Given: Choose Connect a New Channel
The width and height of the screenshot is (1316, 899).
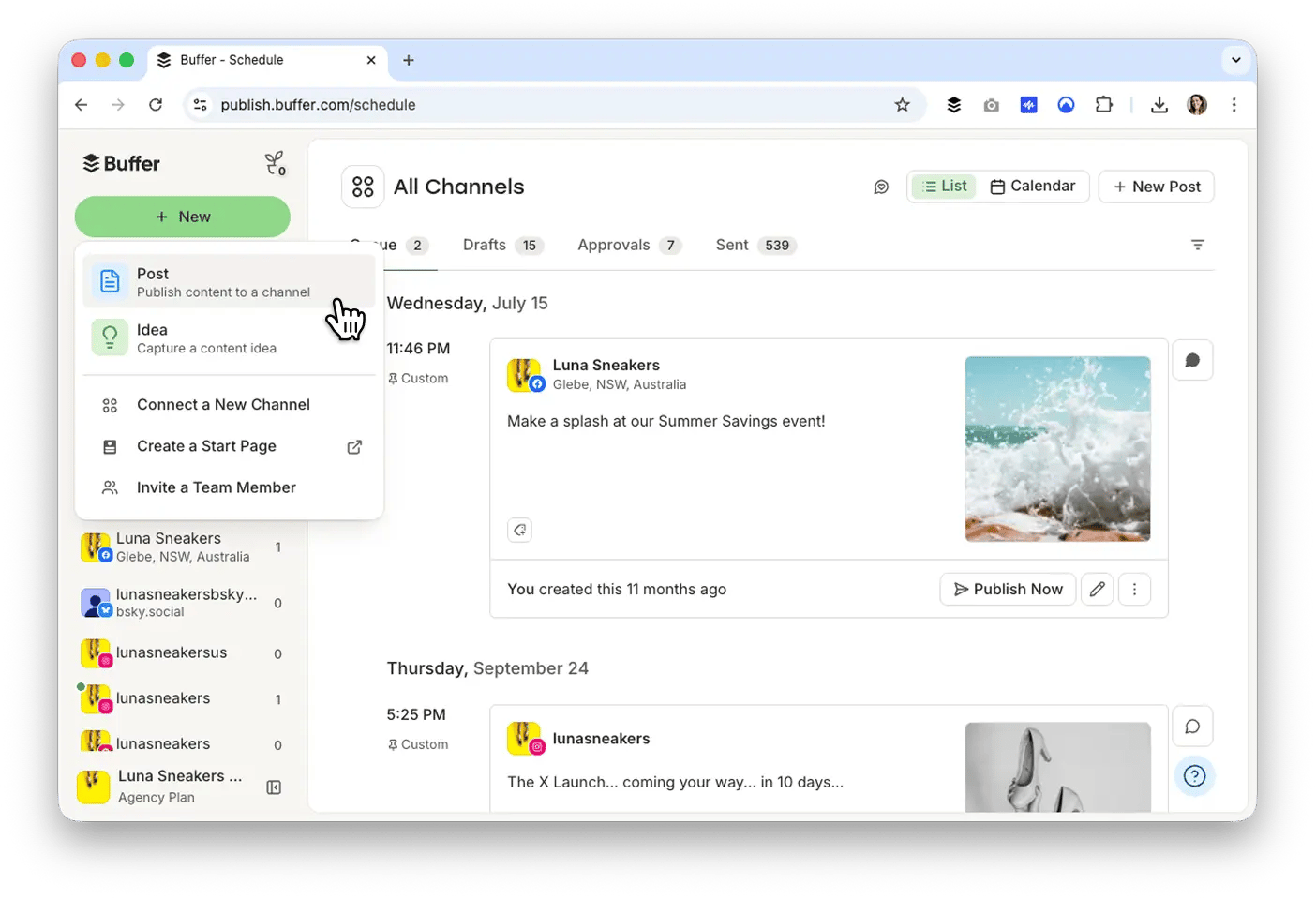Looking at the screenshot, I should point(229,405).
